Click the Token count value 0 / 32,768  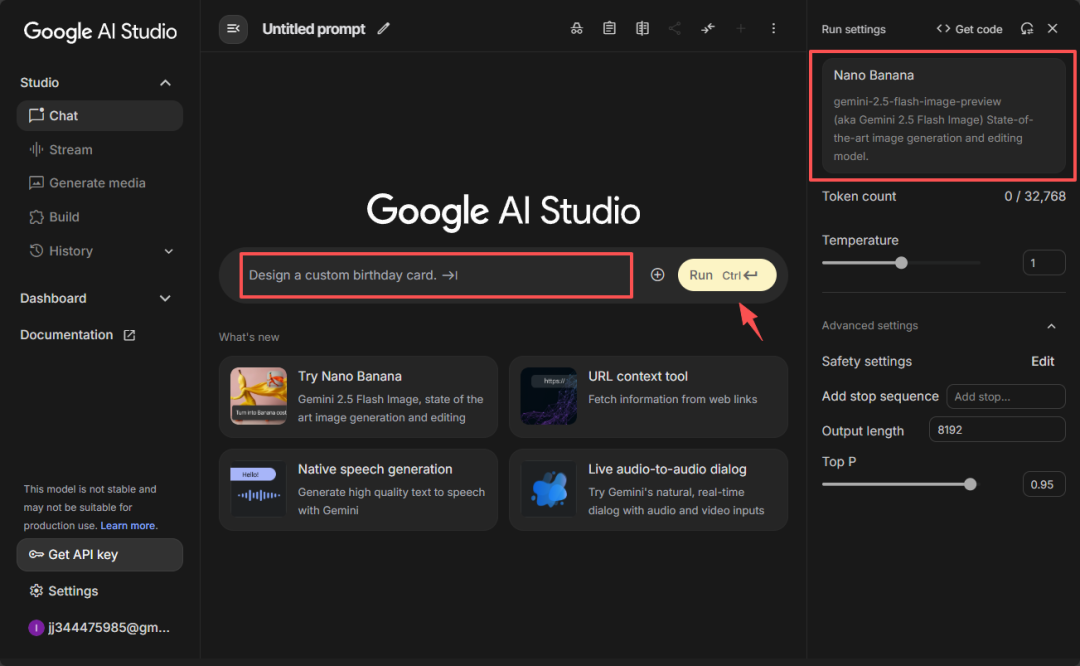tap(1035, 196)
